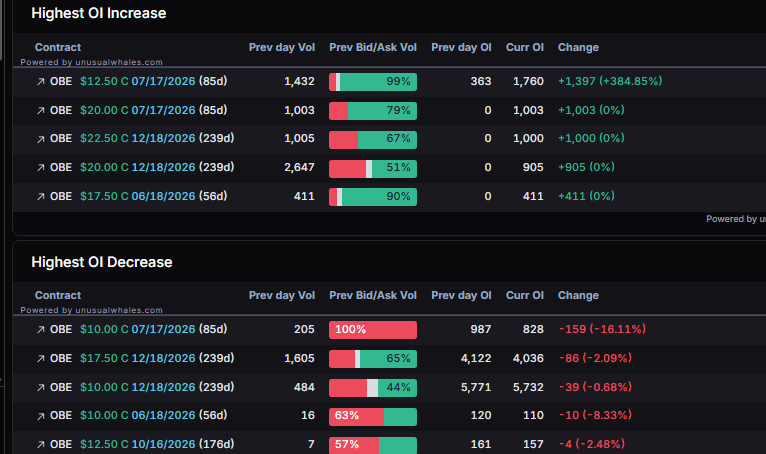Open contract OBE $10.00 C 12/18/2026 (239d)
This screenshot has width=766, height=454.
[142, 387]
